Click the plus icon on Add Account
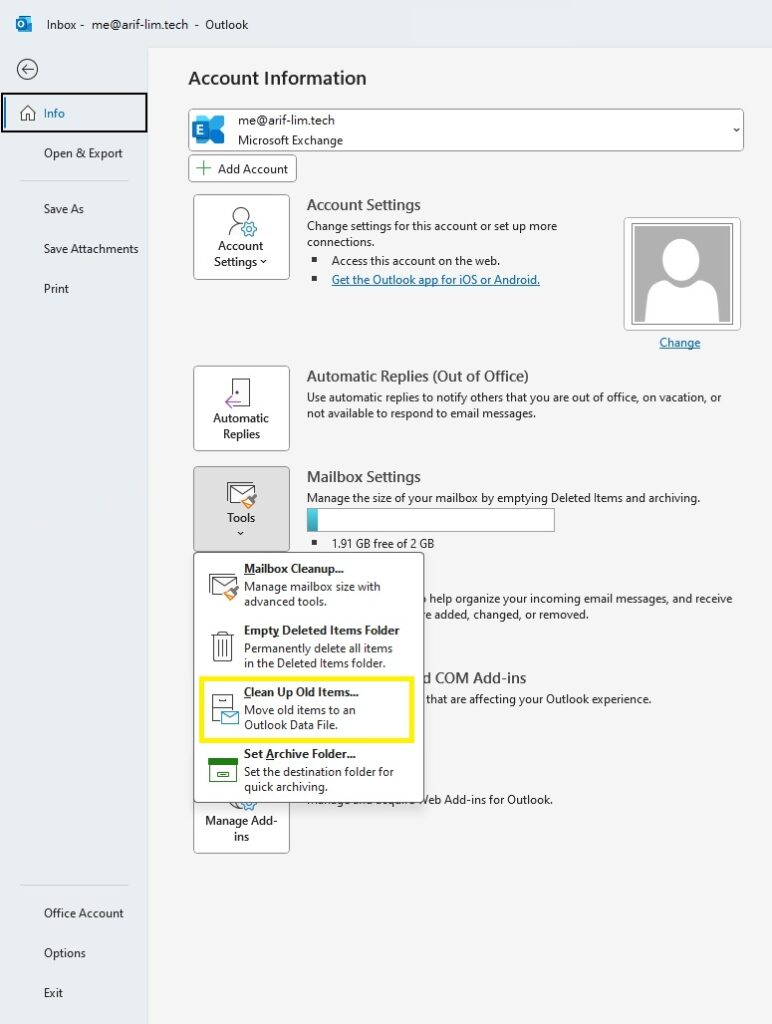 [x=204, y=168]
